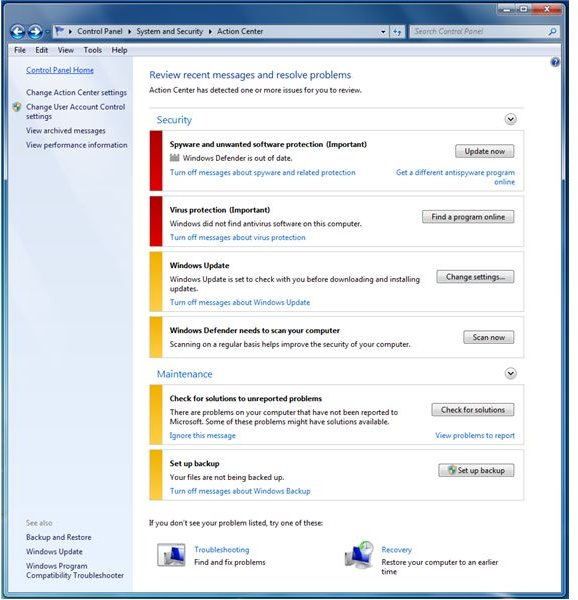Click the search magnifier icon
The height and width of the screenshot is (600, 578).
click(x=552, y=31)
